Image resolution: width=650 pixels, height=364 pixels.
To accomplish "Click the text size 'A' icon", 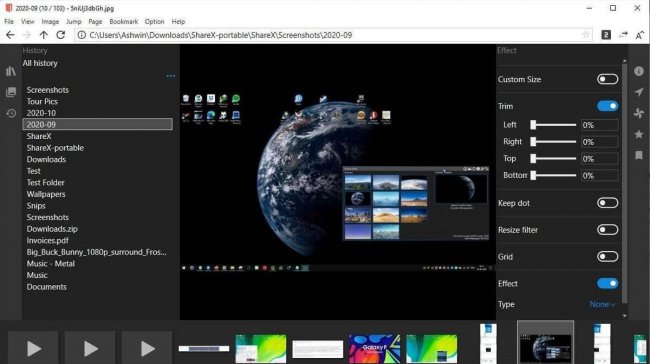I will tap(640, 35).
